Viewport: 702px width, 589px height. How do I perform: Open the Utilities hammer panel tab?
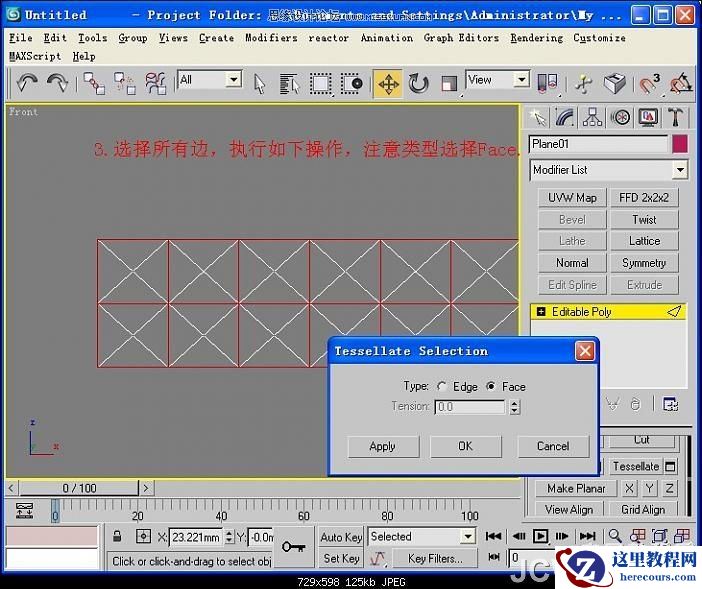tap(675, 117)
